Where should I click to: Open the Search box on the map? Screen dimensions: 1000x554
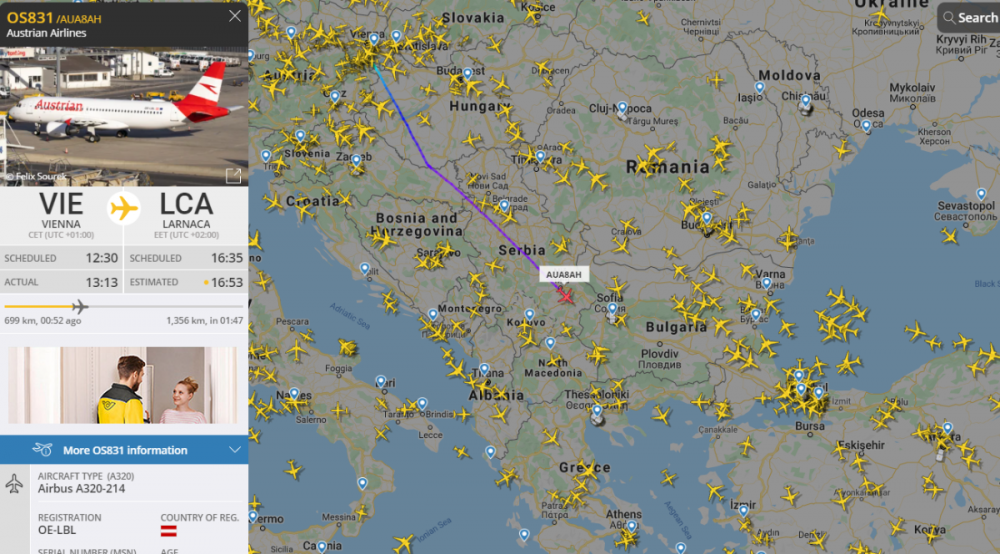pos(969,18)
